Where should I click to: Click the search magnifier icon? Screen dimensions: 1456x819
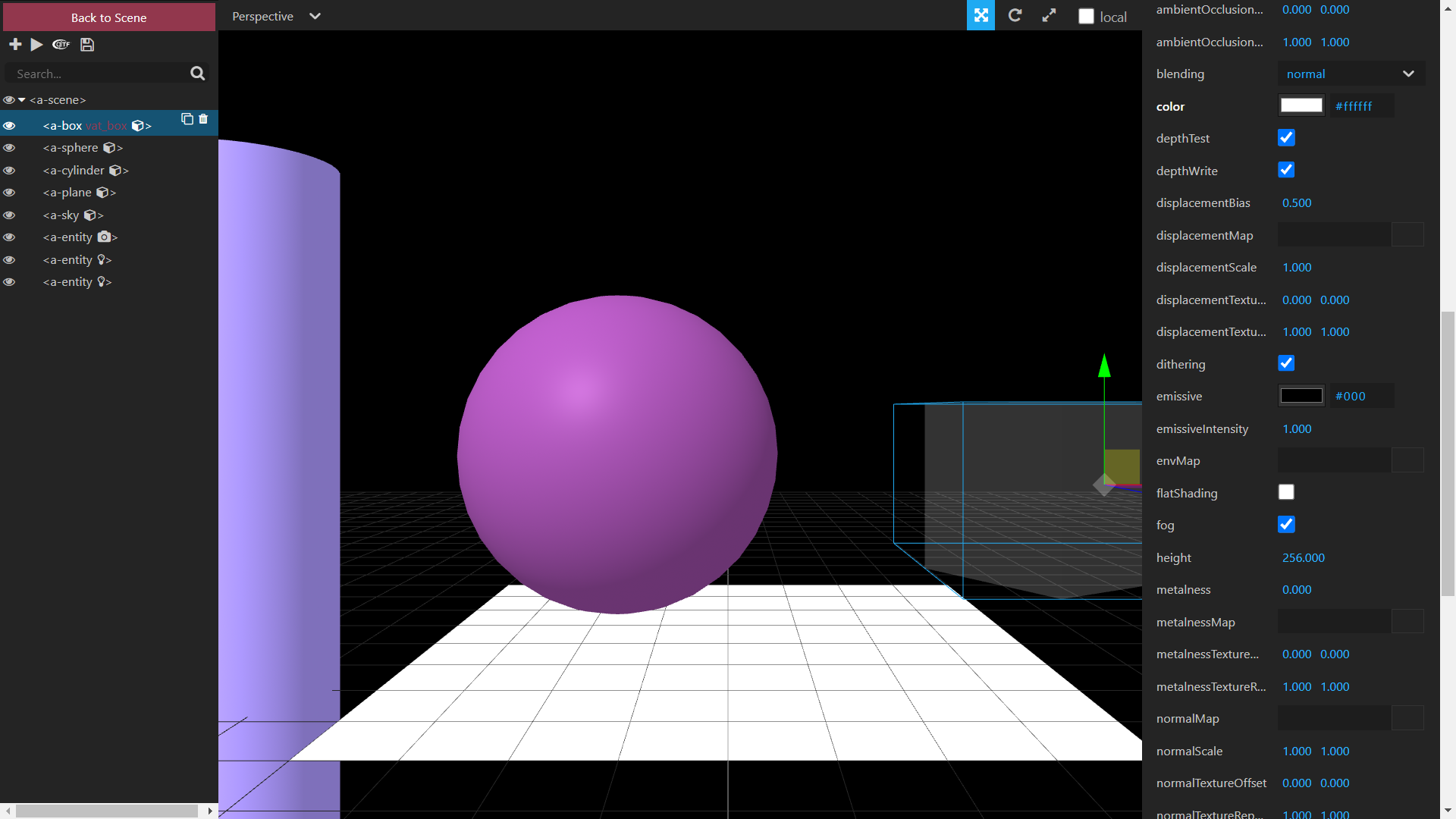pyautogui.click(x=197, y=74)
